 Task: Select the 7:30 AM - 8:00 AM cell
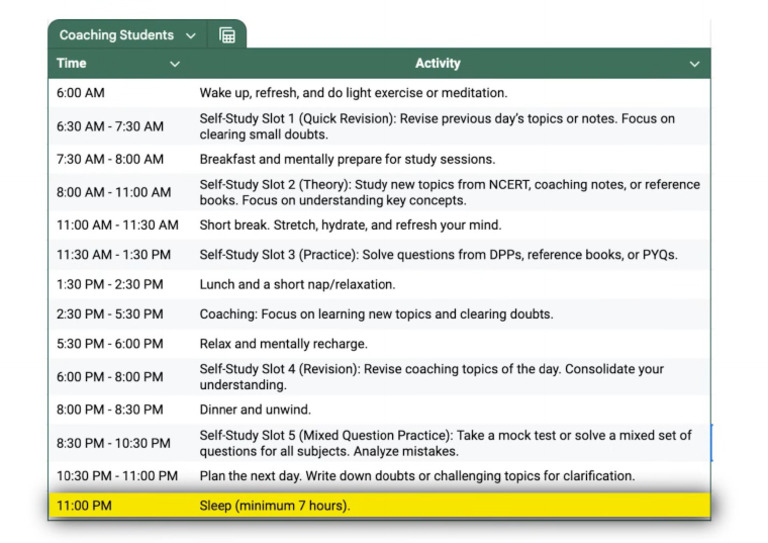pyautogui.click(x=120, y=159)
